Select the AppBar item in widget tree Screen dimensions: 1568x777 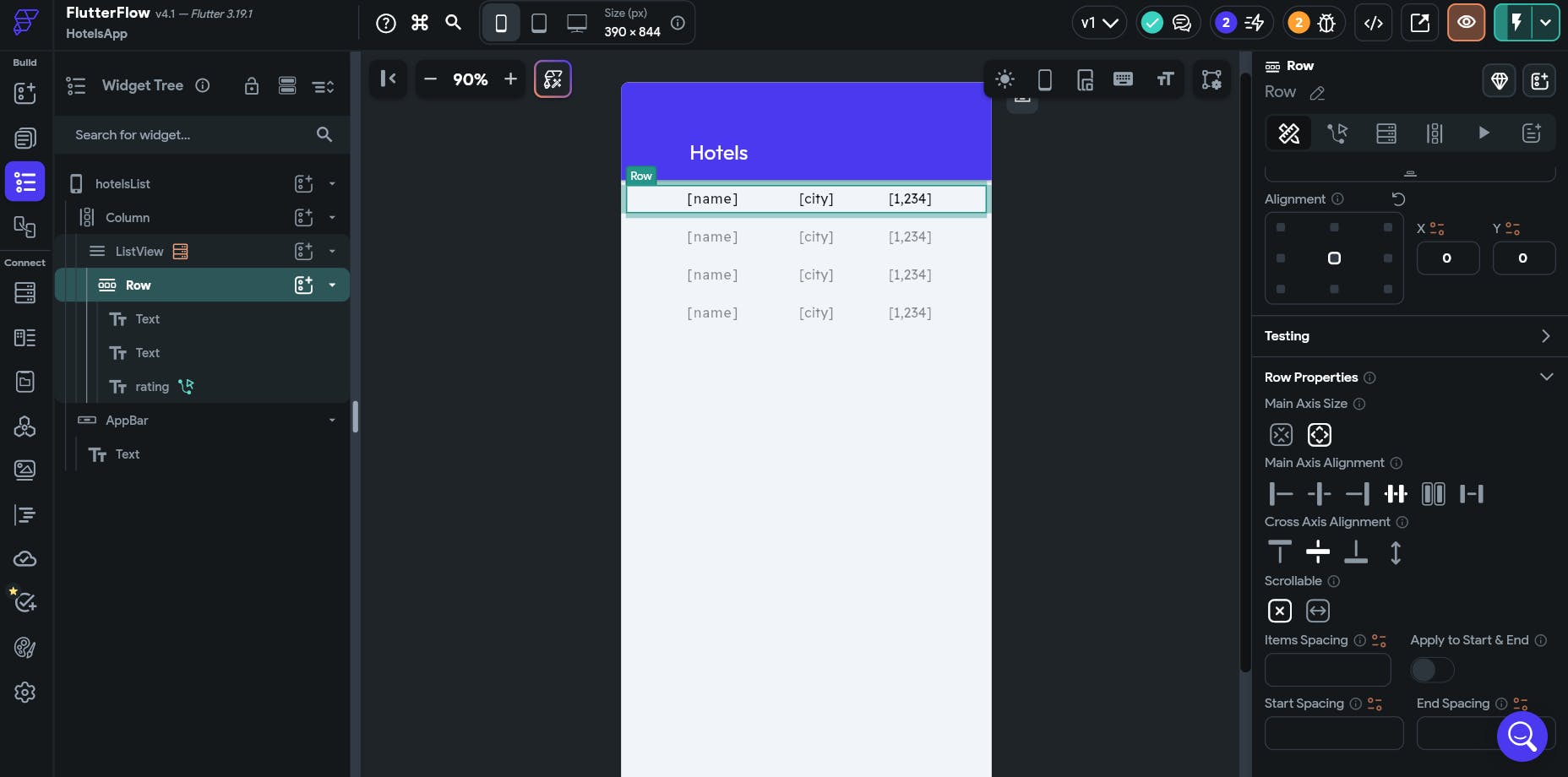[127, 421]
